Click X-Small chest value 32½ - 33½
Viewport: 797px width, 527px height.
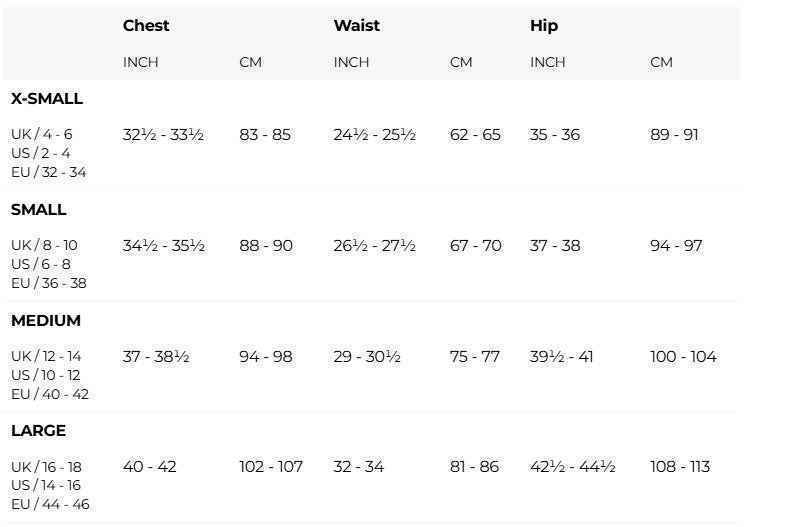point(163,135)
